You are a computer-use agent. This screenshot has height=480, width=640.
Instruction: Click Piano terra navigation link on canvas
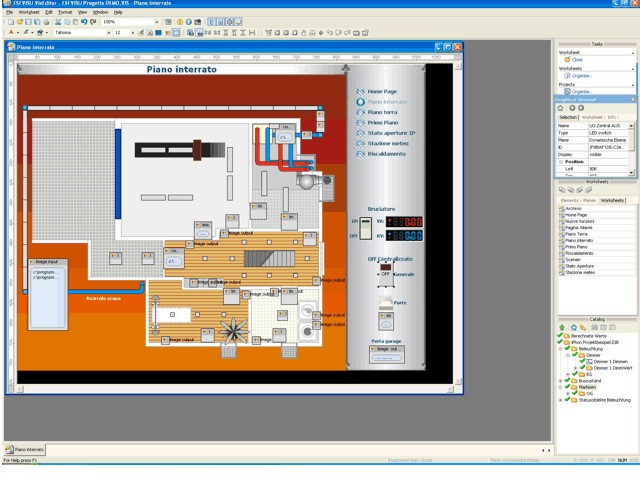tap(382, 112)
